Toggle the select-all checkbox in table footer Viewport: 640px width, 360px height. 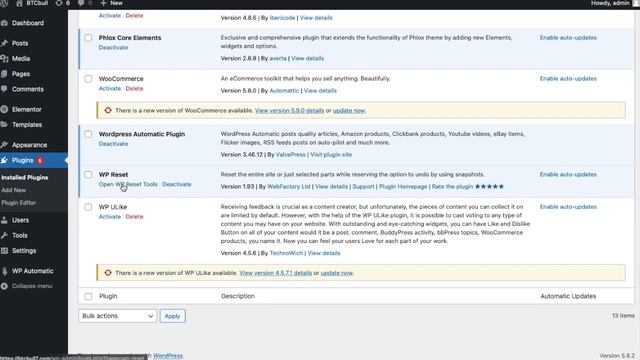coord(88,296)
